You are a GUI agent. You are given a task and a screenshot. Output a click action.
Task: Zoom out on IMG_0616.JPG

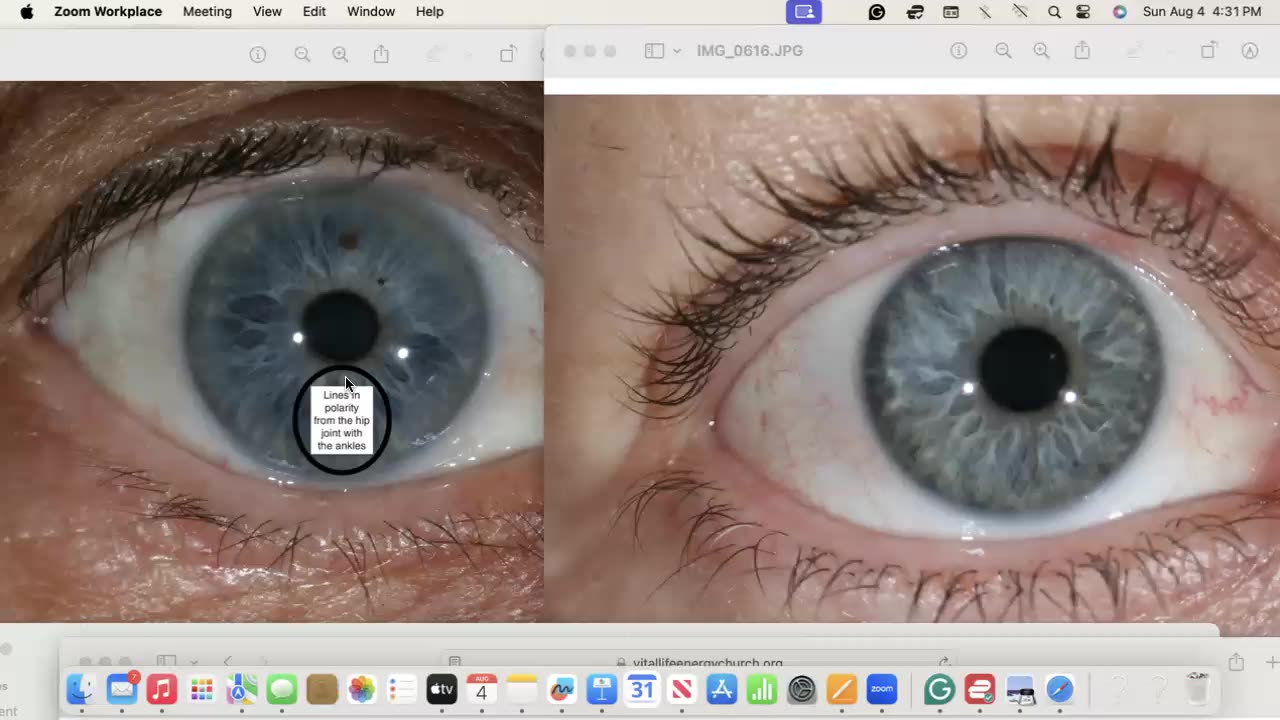coord(1003,51)
